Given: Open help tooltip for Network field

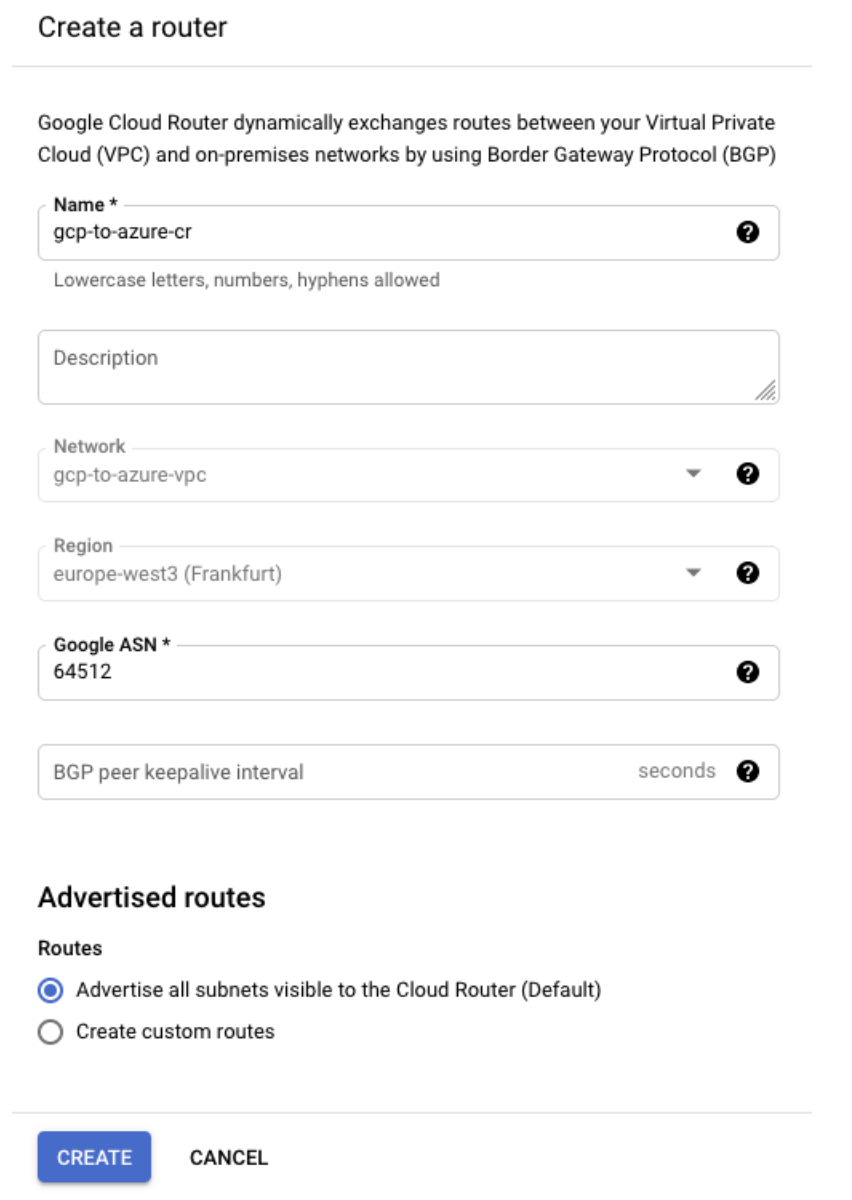Looking at the screenshot, I should click(747, 474).
